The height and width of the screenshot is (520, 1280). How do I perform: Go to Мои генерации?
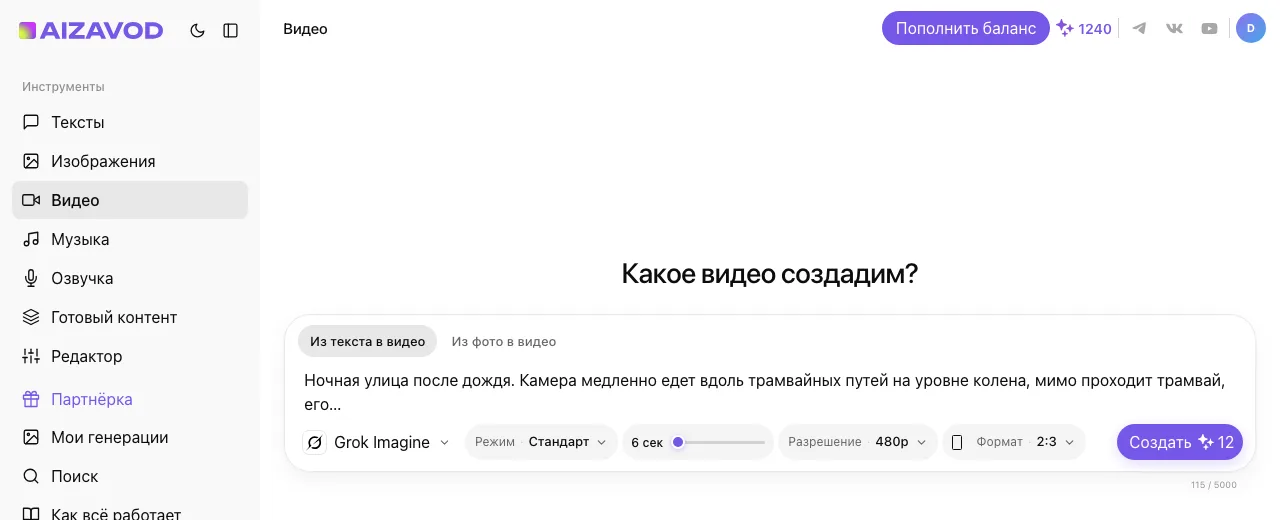click(130, 437)
